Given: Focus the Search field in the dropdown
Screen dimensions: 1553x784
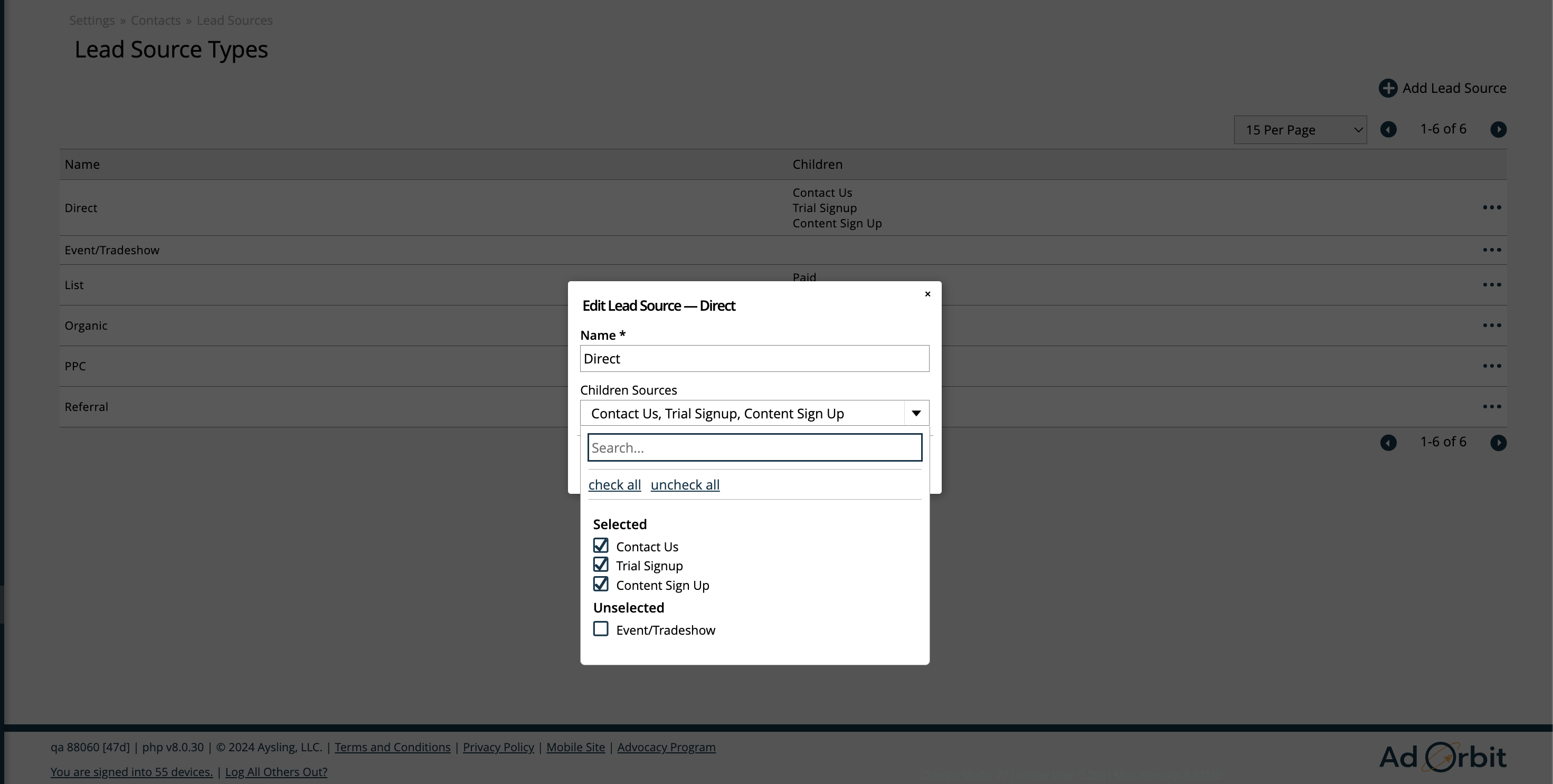Looking at the screenshot, I should (754, 448).
